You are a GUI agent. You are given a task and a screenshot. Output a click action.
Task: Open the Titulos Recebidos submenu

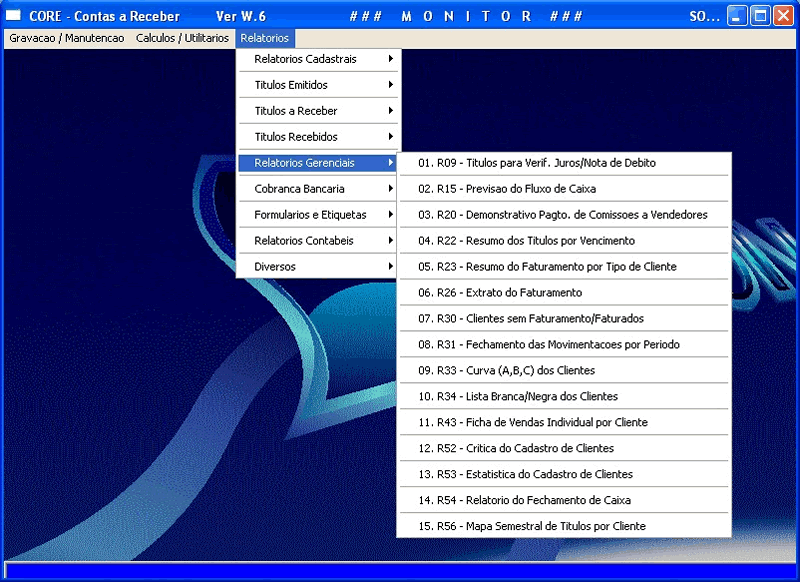point(318,137)
